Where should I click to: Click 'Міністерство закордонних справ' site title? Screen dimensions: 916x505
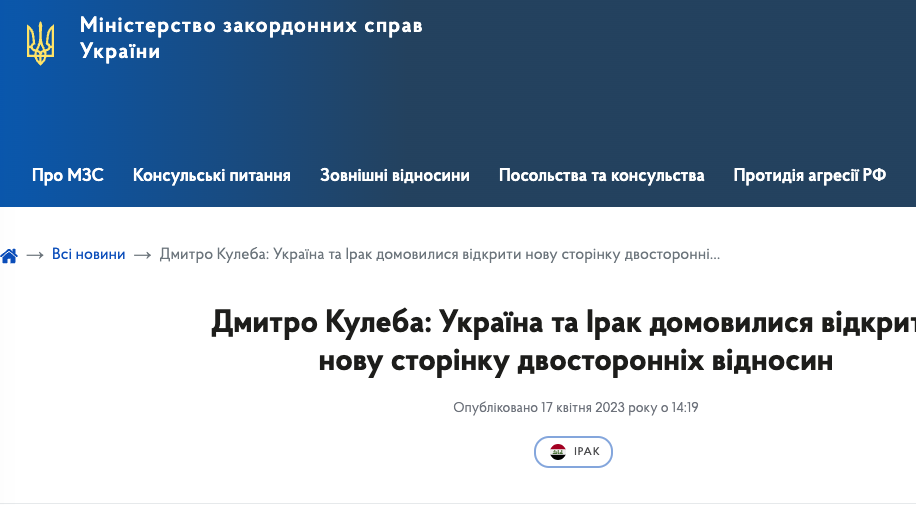[x=251, y=26]
